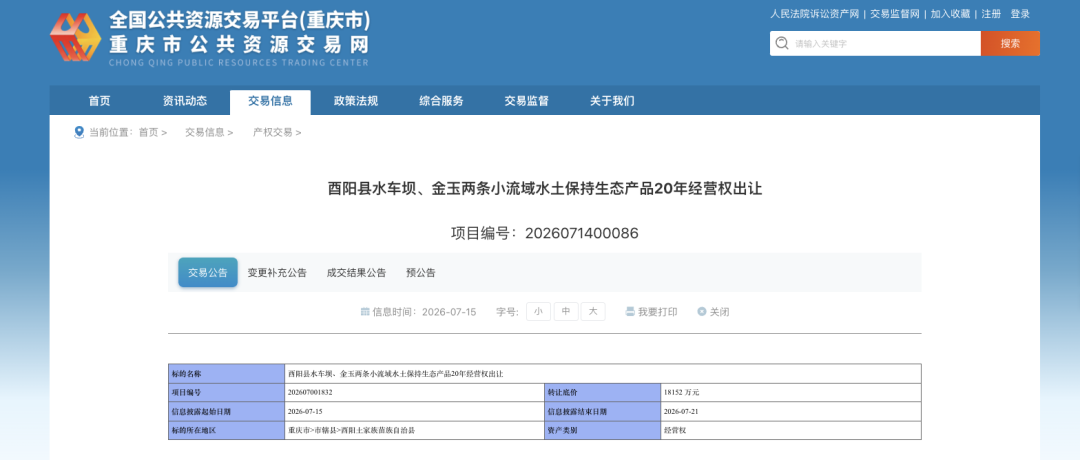
Task: Click the search magnifier icon
Action: click(x=781, y=43)
